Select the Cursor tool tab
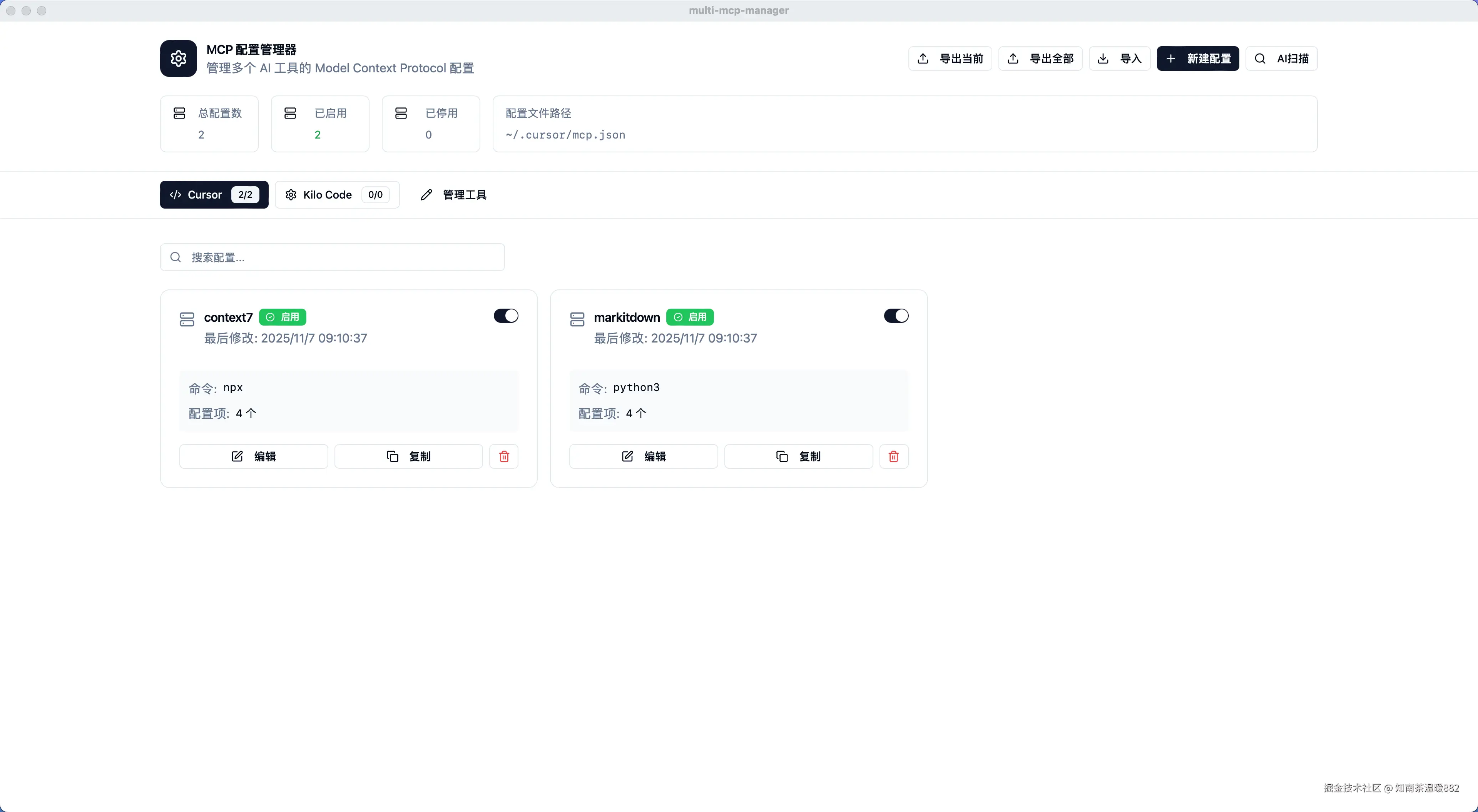 (x=214, y=195)
